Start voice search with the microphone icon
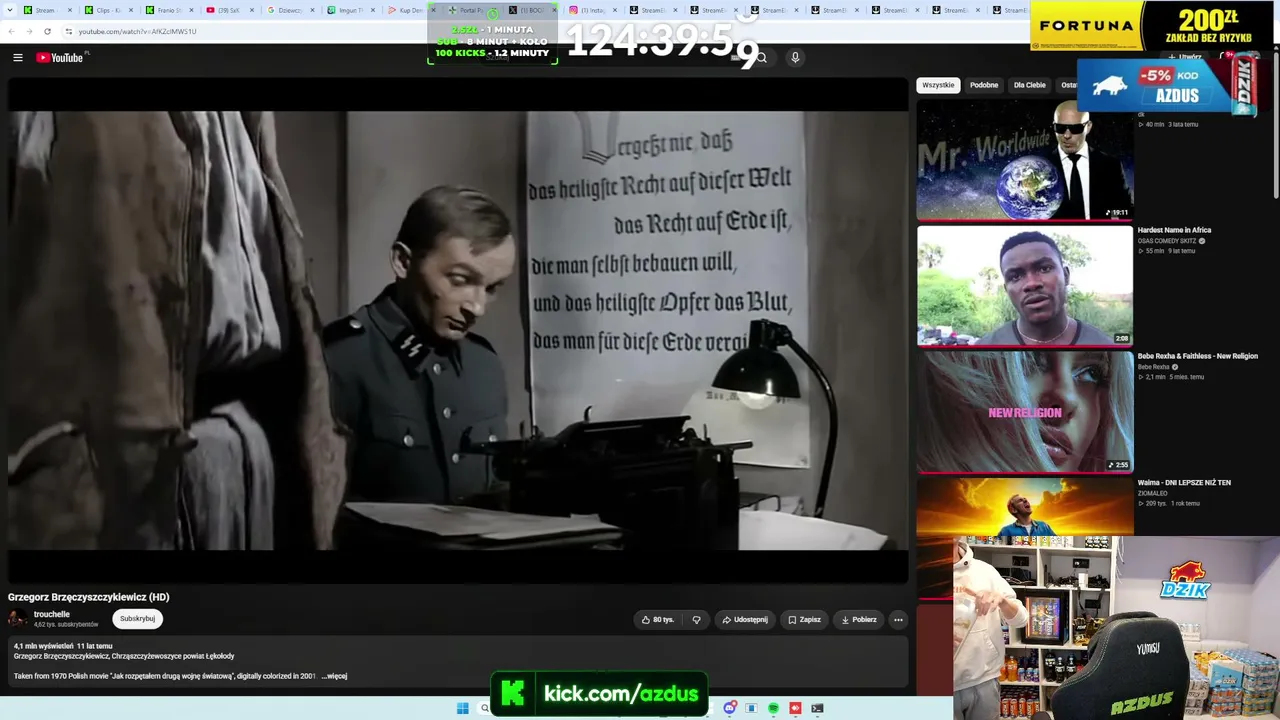Screen dimensions: 1280x720 [x=795, y=58]
